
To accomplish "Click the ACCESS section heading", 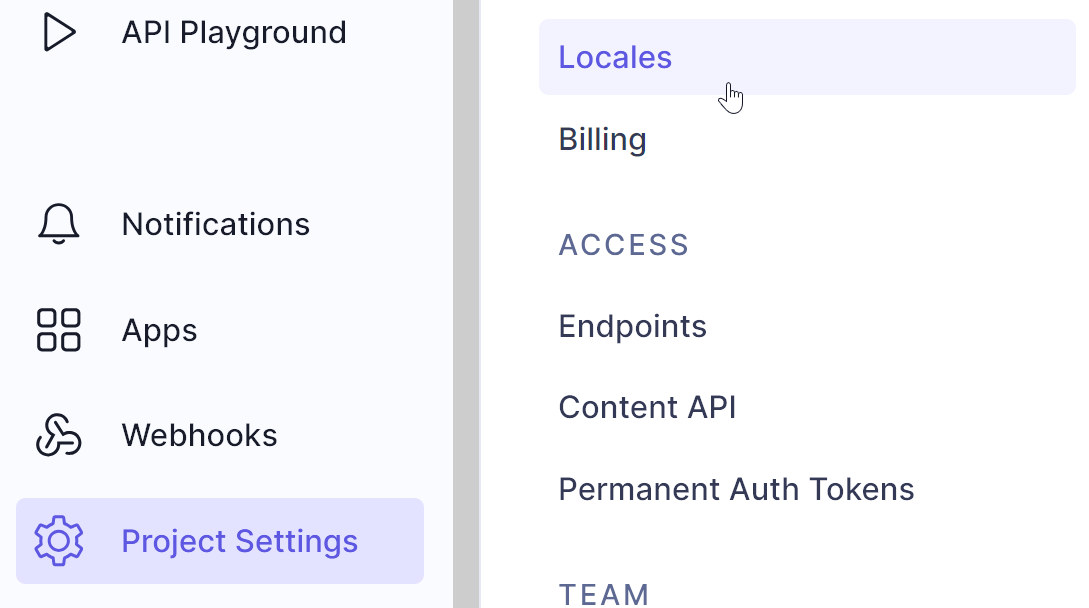I will (624, 245).
